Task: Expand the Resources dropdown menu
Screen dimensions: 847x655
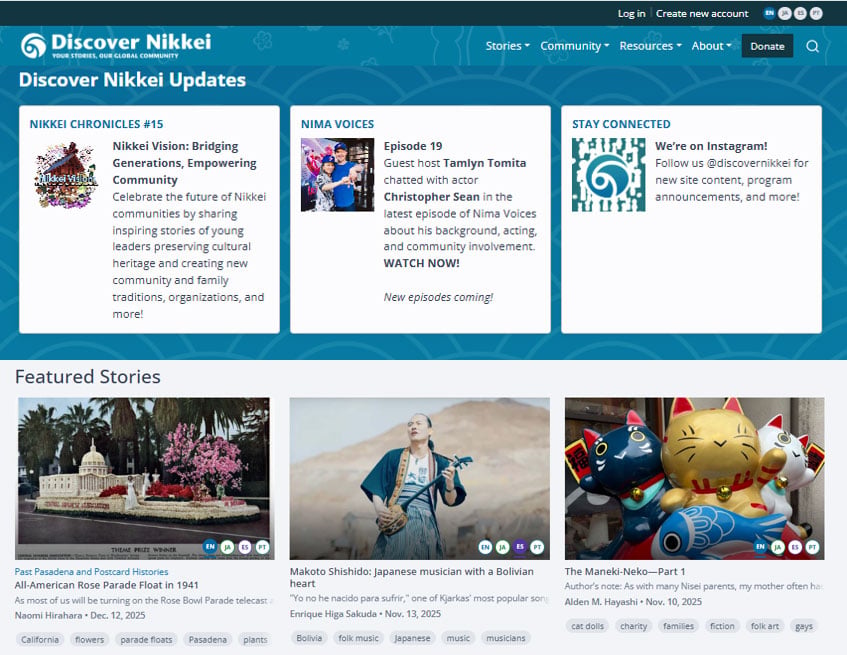Action: coord(650,46)
